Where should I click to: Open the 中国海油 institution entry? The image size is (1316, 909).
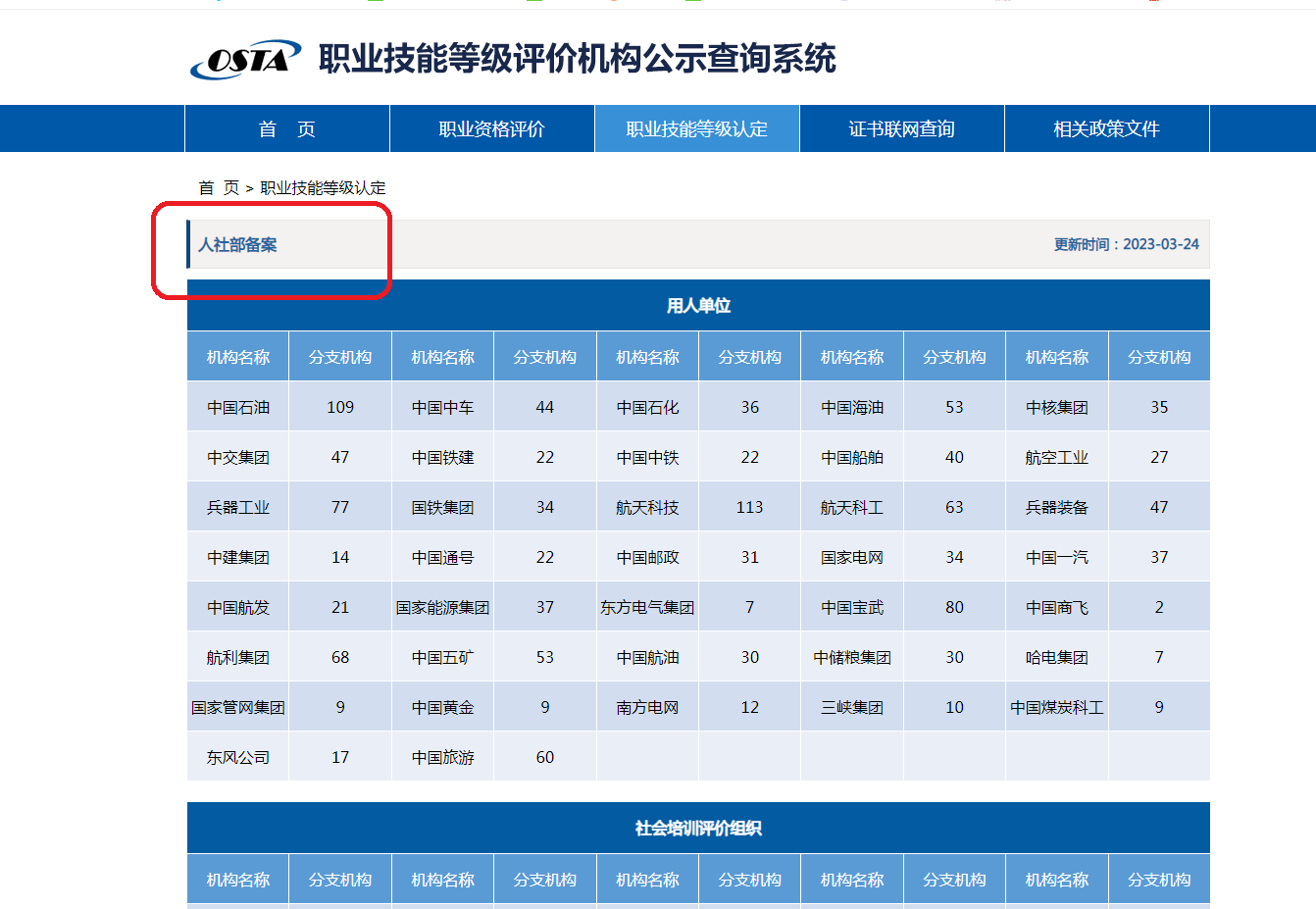[x=852, y=407]
